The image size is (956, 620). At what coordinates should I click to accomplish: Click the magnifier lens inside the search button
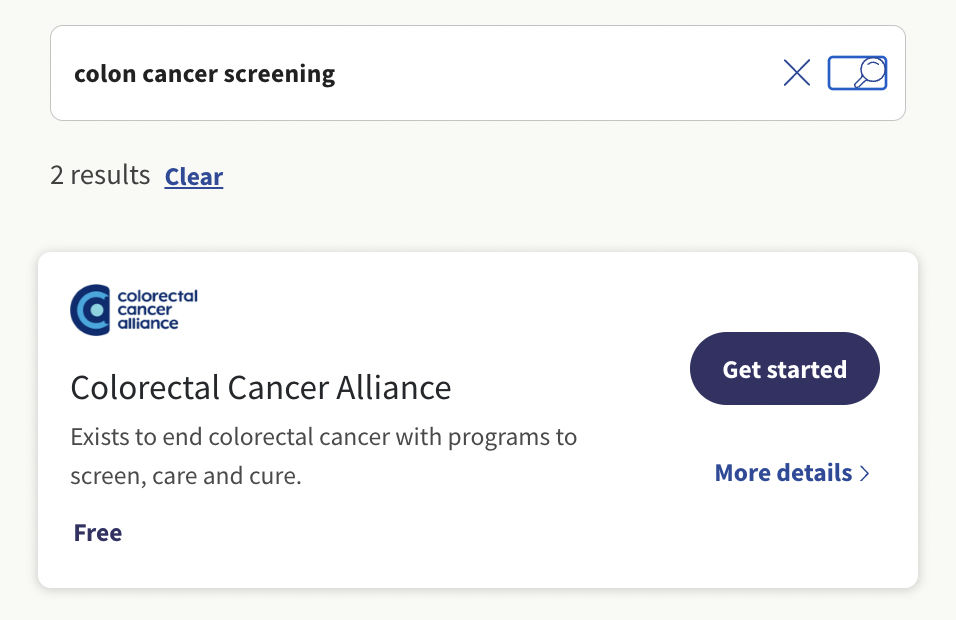tap(871, 69)
